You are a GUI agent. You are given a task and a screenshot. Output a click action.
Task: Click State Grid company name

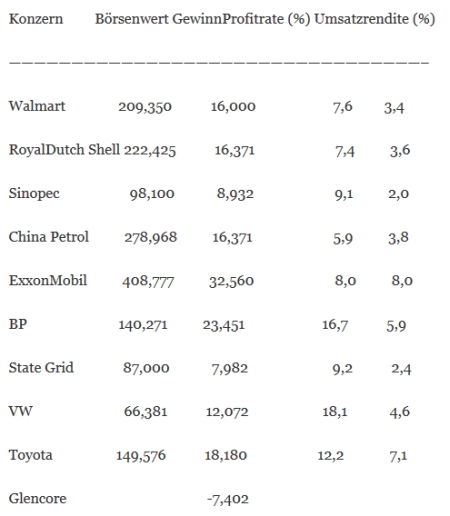(41, 368)
